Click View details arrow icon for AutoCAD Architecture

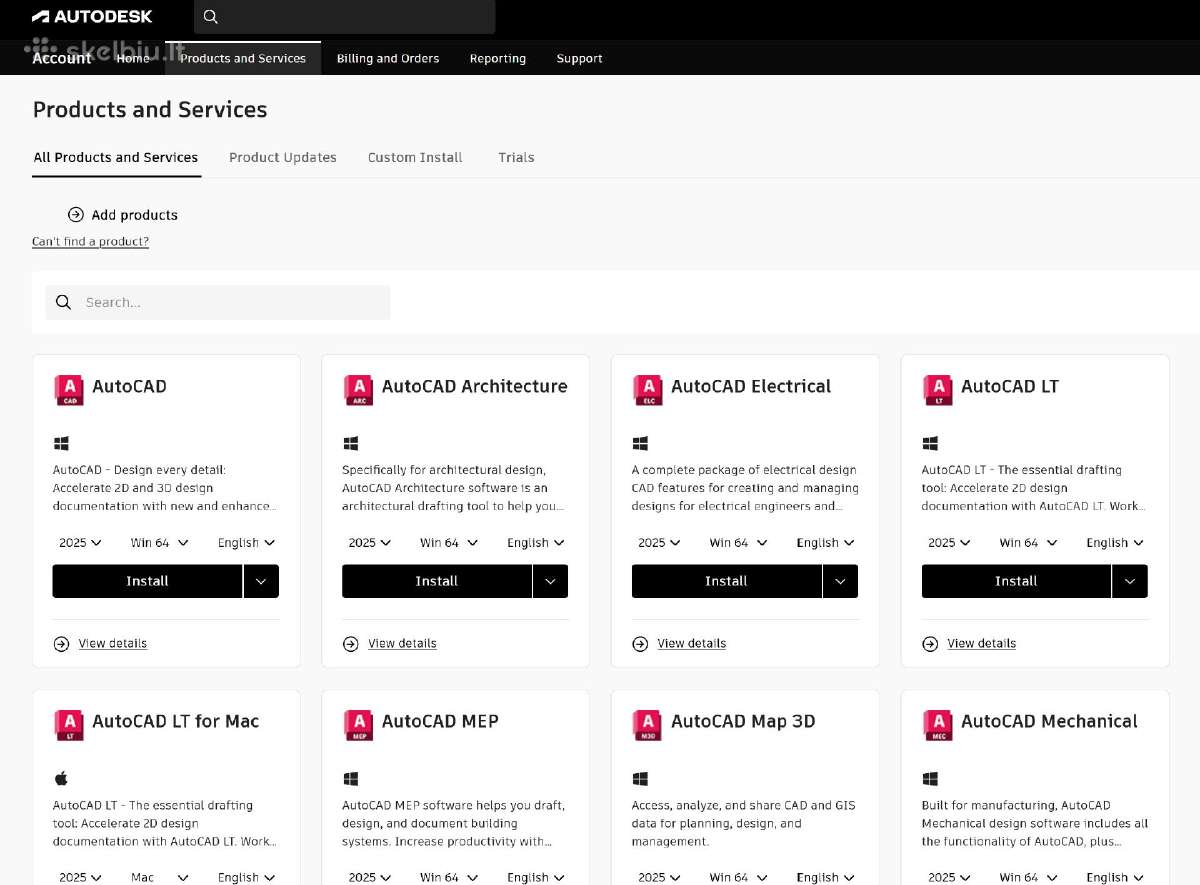tap(350, 644)
